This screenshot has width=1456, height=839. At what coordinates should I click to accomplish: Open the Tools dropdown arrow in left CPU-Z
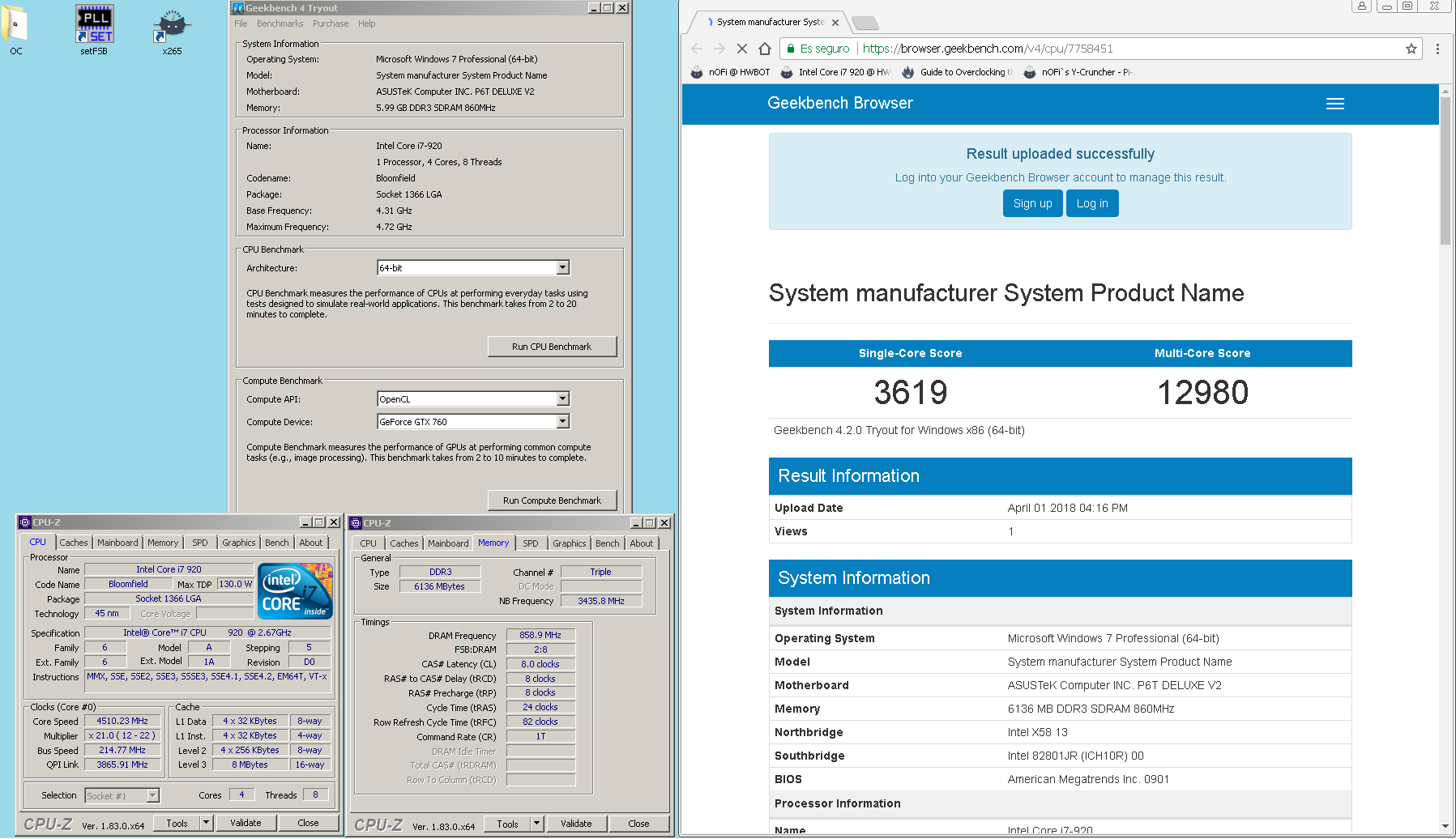pyautogui.click(x=207, y=823)
